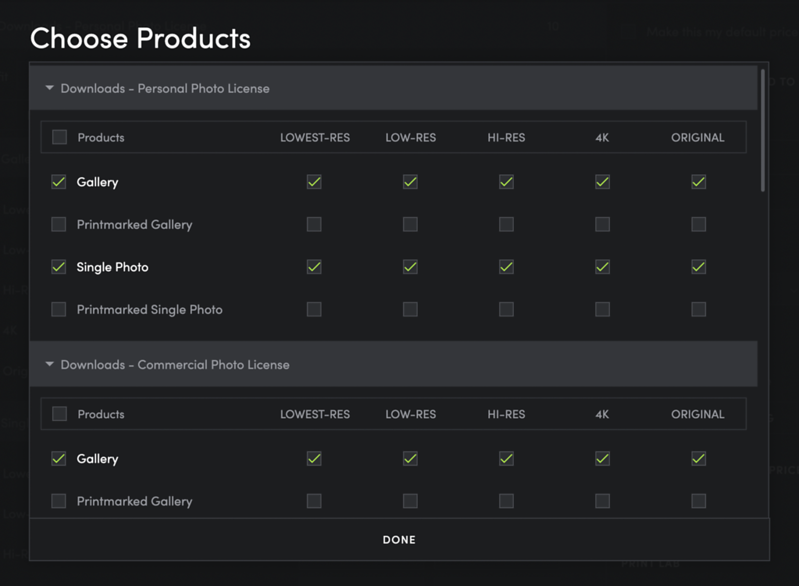
Task: Uncheck Single Photo 4K checkbox
Action: (x=602, y=267)
